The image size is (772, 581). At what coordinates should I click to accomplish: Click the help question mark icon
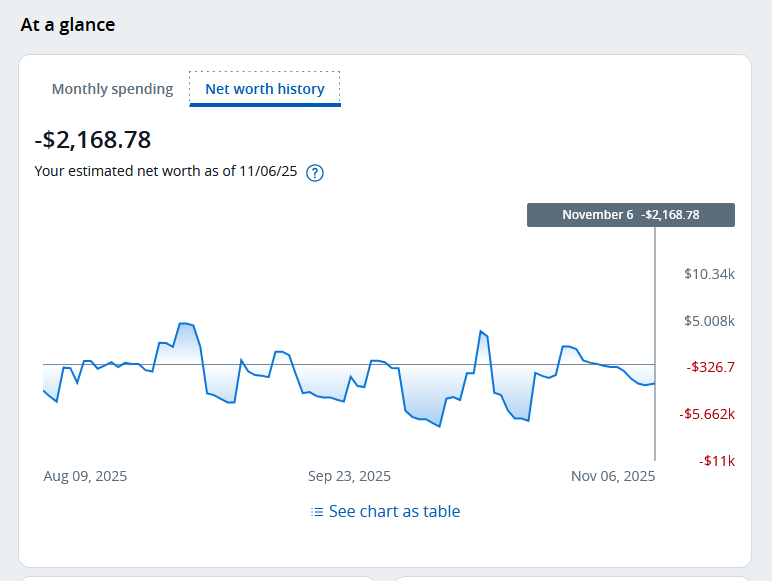[315, 172]
